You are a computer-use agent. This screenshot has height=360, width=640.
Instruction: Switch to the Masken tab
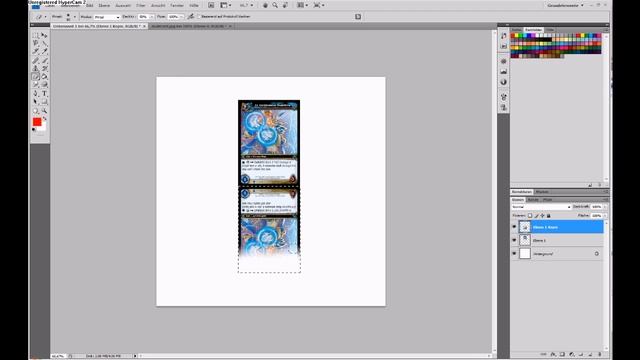(x=542, y=192)
